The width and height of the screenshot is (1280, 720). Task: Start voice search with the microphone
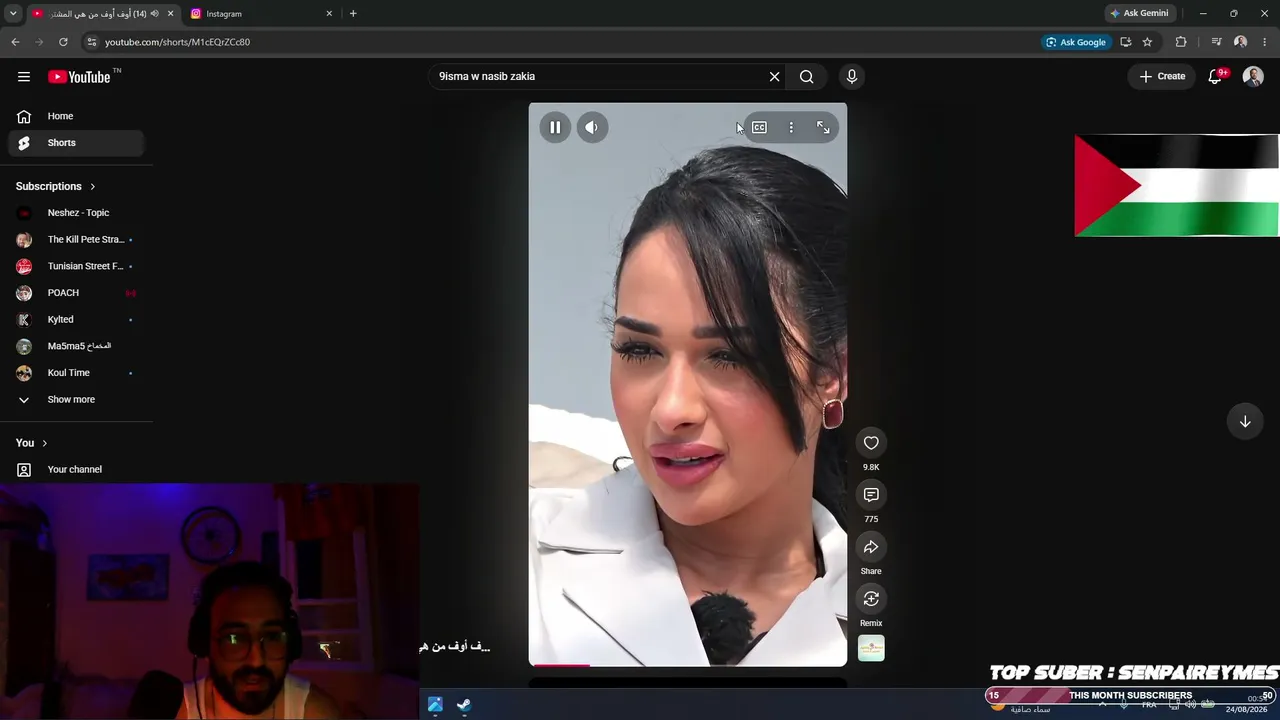click(852, 77)
